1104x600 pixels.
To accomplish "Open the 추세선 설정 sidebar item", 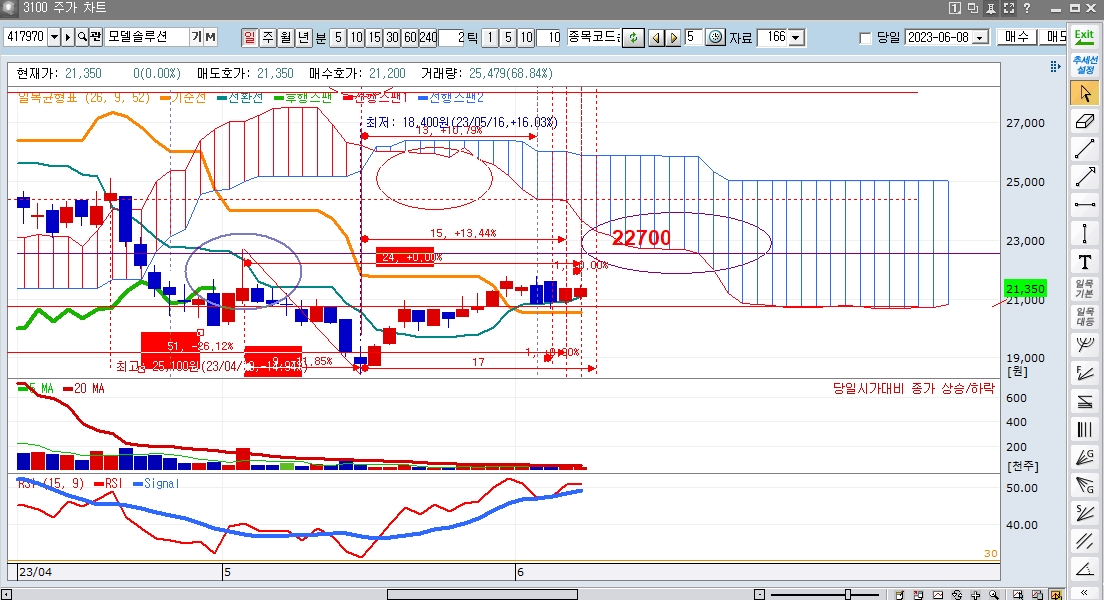I will (x=1084, y=64).
